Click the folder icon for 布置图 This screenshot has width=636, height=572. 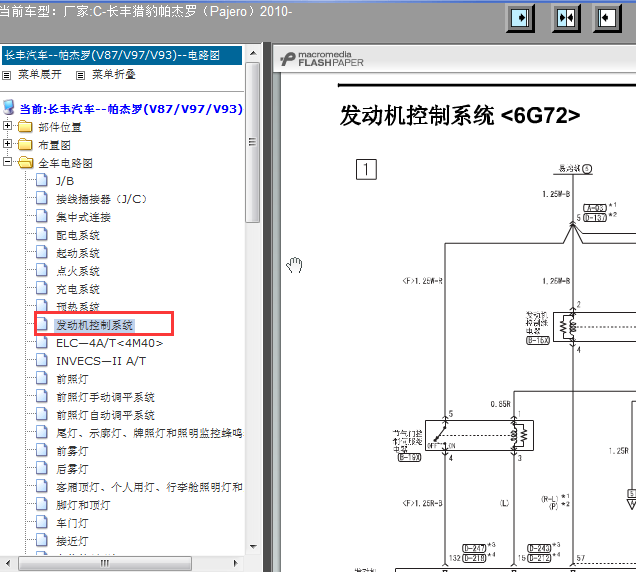click(x=25, y=144)
